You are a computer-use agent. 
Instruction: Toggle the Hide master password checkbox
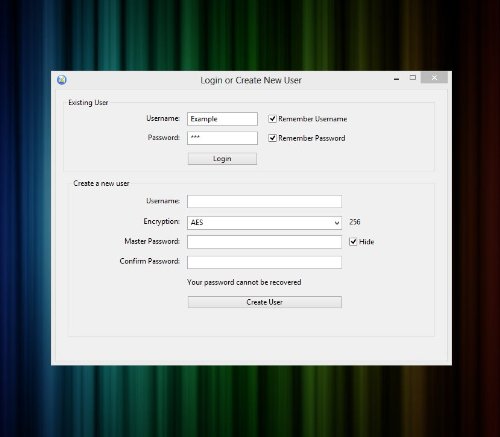click(x=353, y=242)
